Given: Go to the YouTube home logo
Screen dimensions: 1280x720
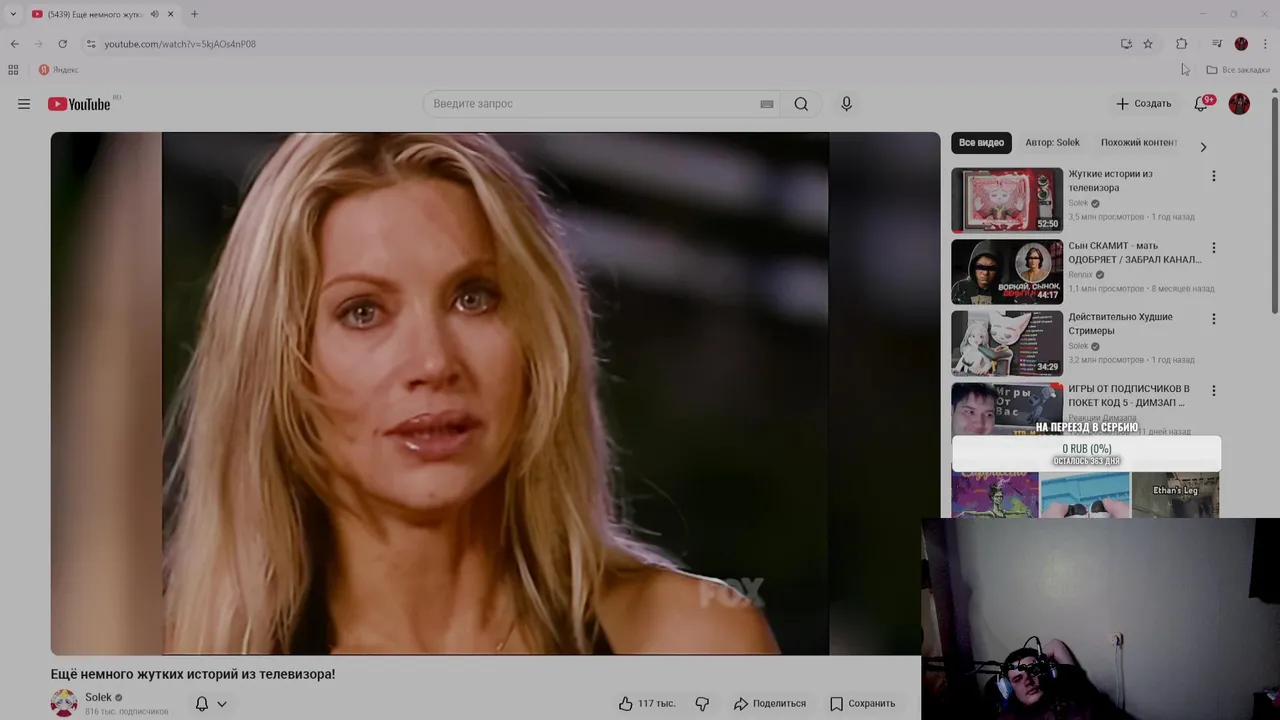Looking at the screenshot, I should click(x=79, y=104).
